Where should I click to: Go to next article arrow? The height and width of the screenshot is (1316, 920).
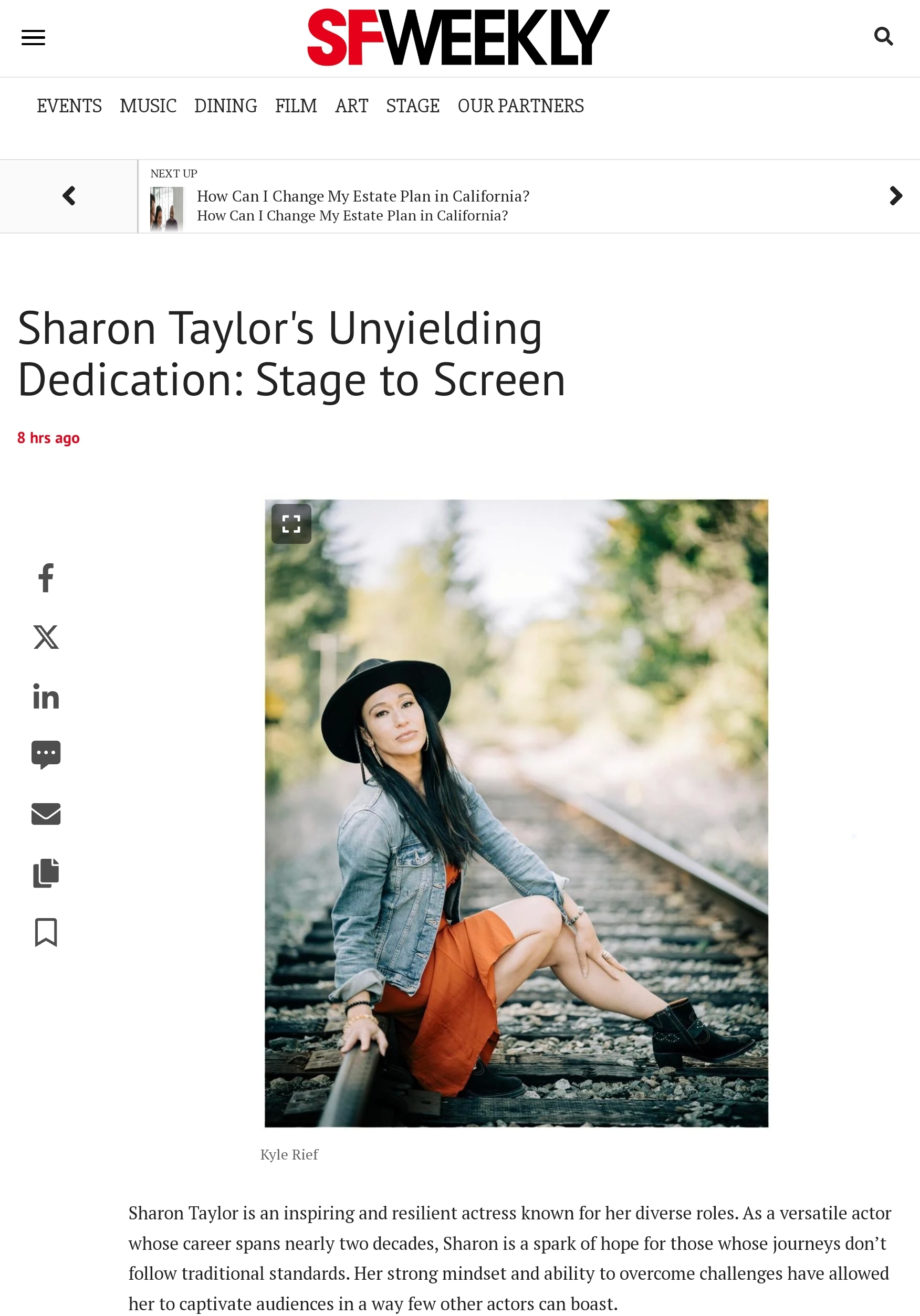[895, 196]
